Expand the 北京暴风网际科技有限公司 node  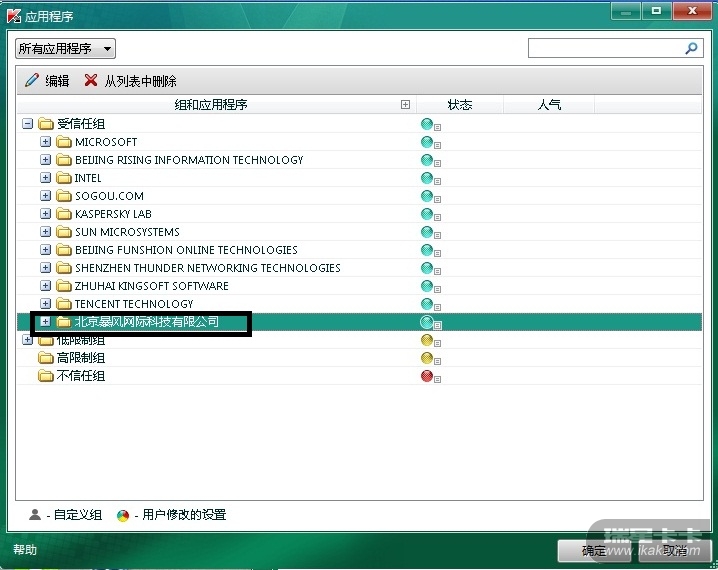[x=45, y=322]
